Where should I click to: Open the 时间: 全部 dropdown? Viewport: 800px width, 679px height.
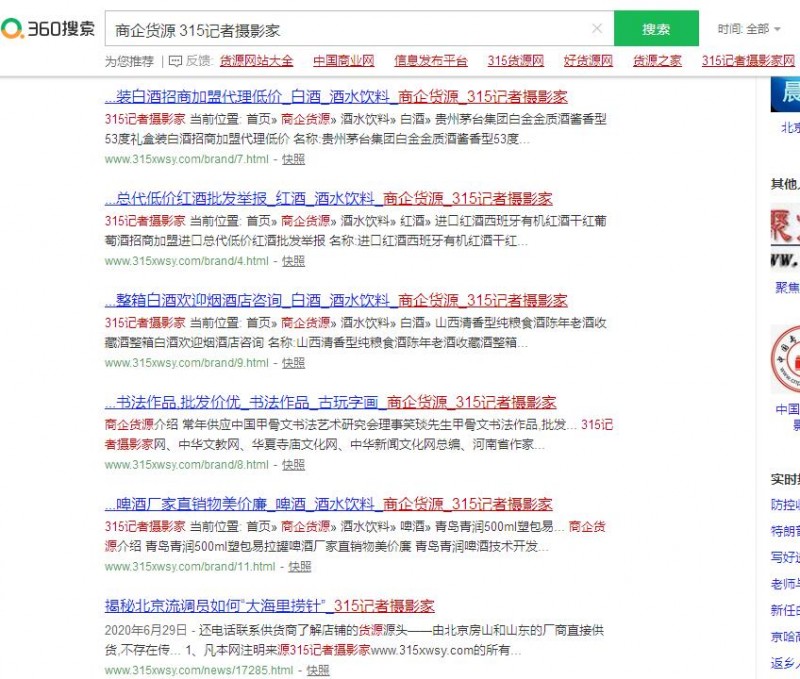click(749, 29)
